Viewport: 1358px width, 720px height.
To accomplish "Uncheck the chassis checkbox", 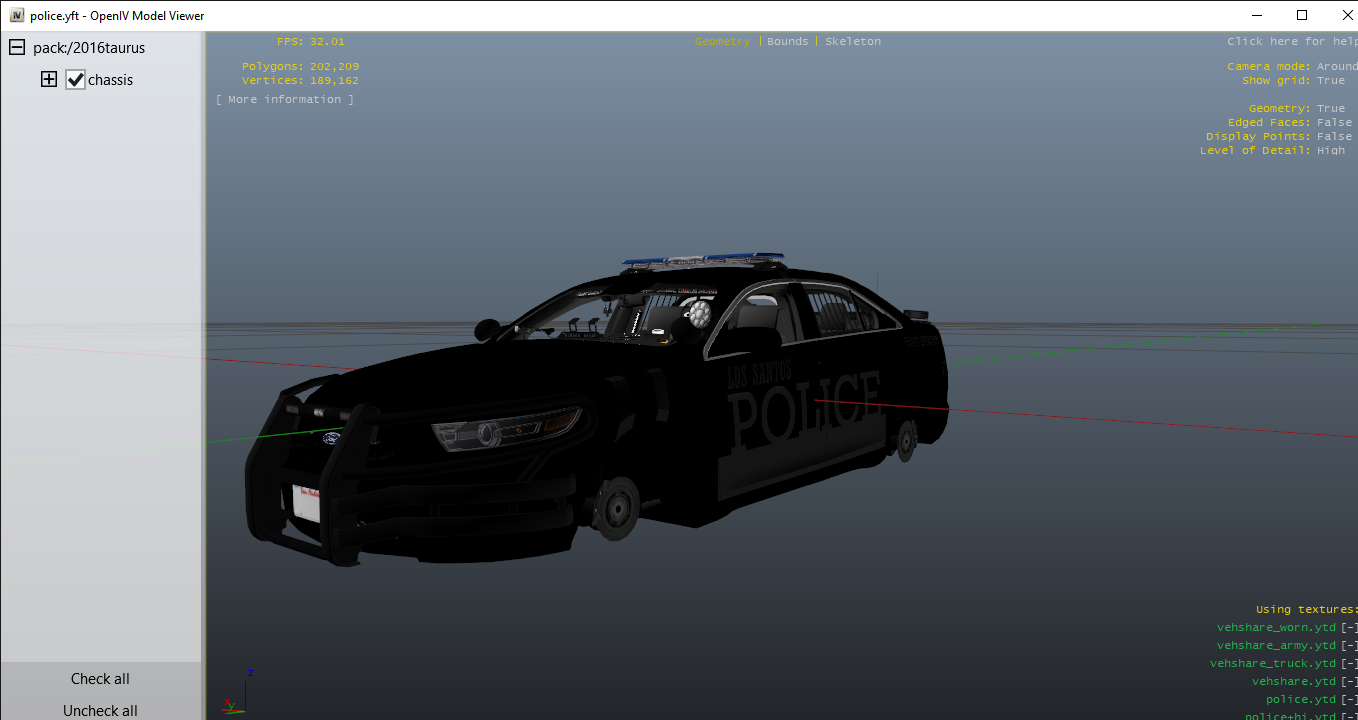I will point(75,80).
